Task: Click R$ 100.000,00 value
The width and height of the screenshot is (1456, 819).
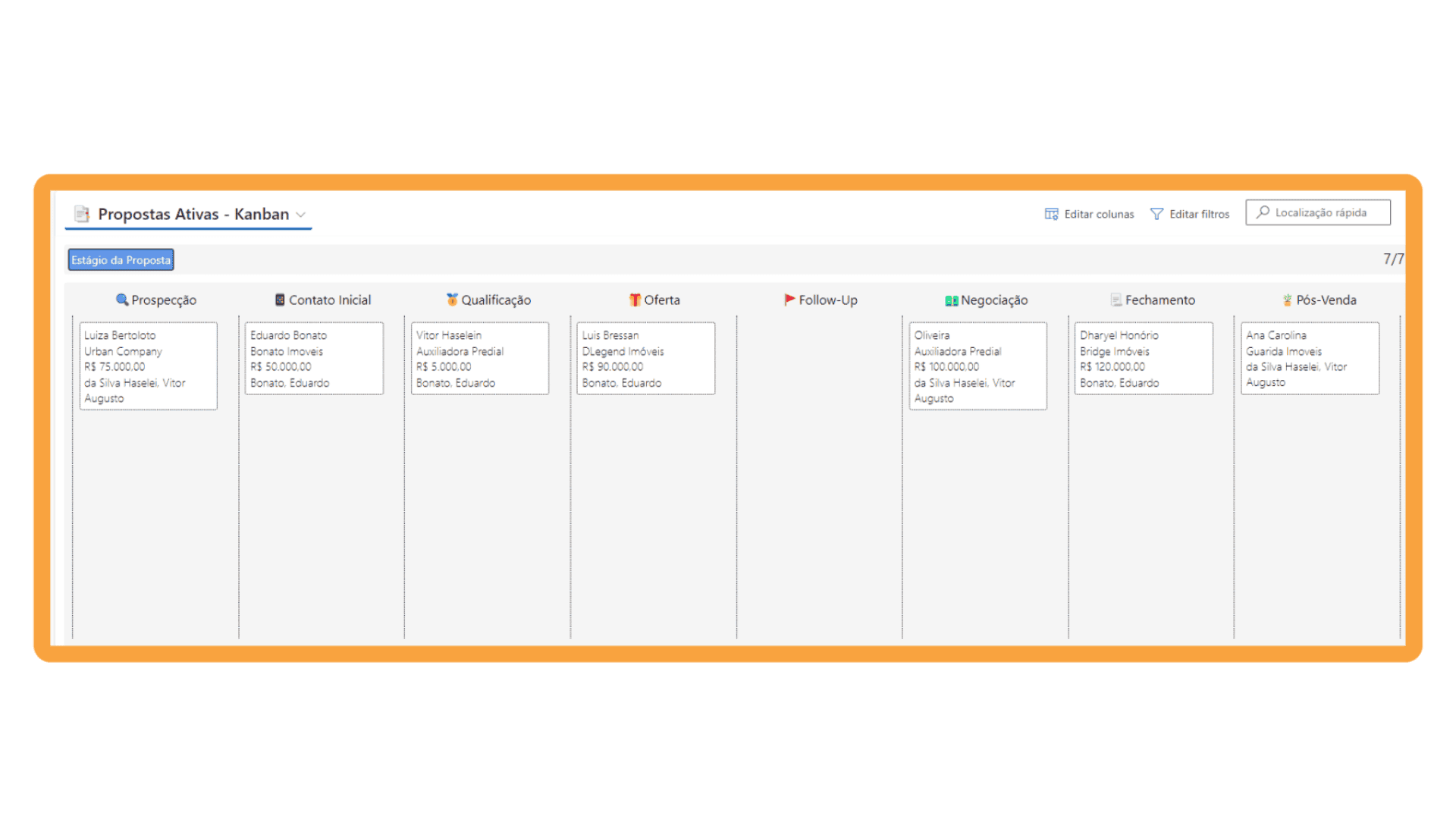Action: click(x=946, y=366)
